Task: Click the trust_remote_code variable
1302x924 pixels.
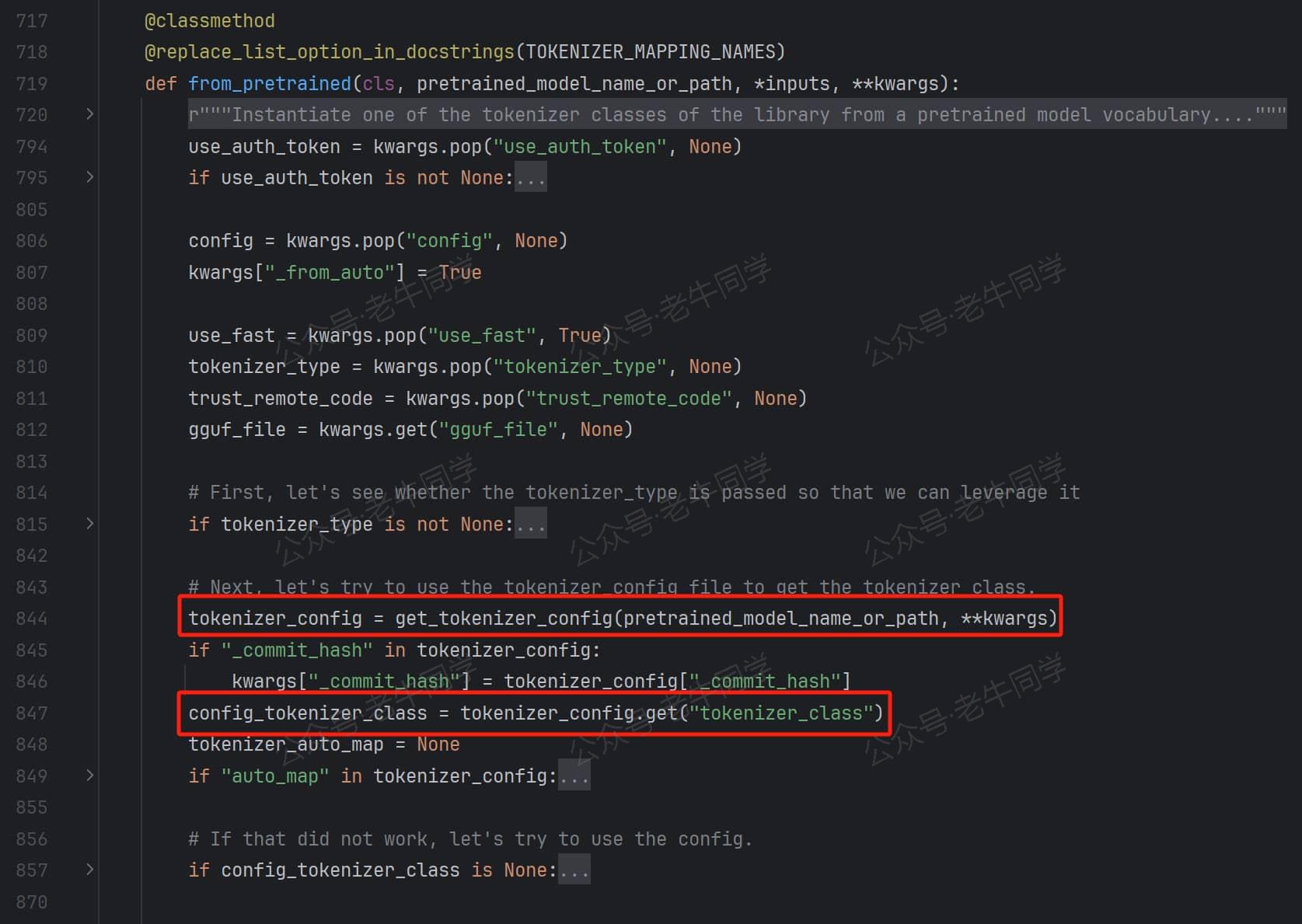Action: pyautogui.click(x=281, y=399)
